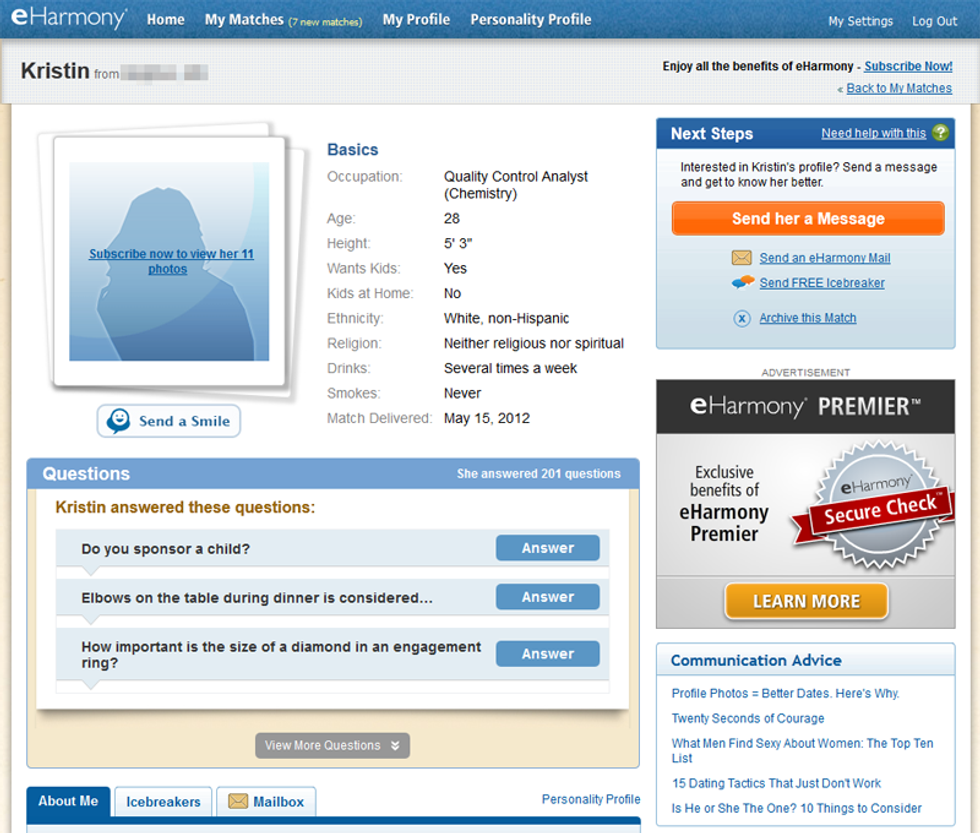Click the green help question mark icon

[x=940, y=133]
